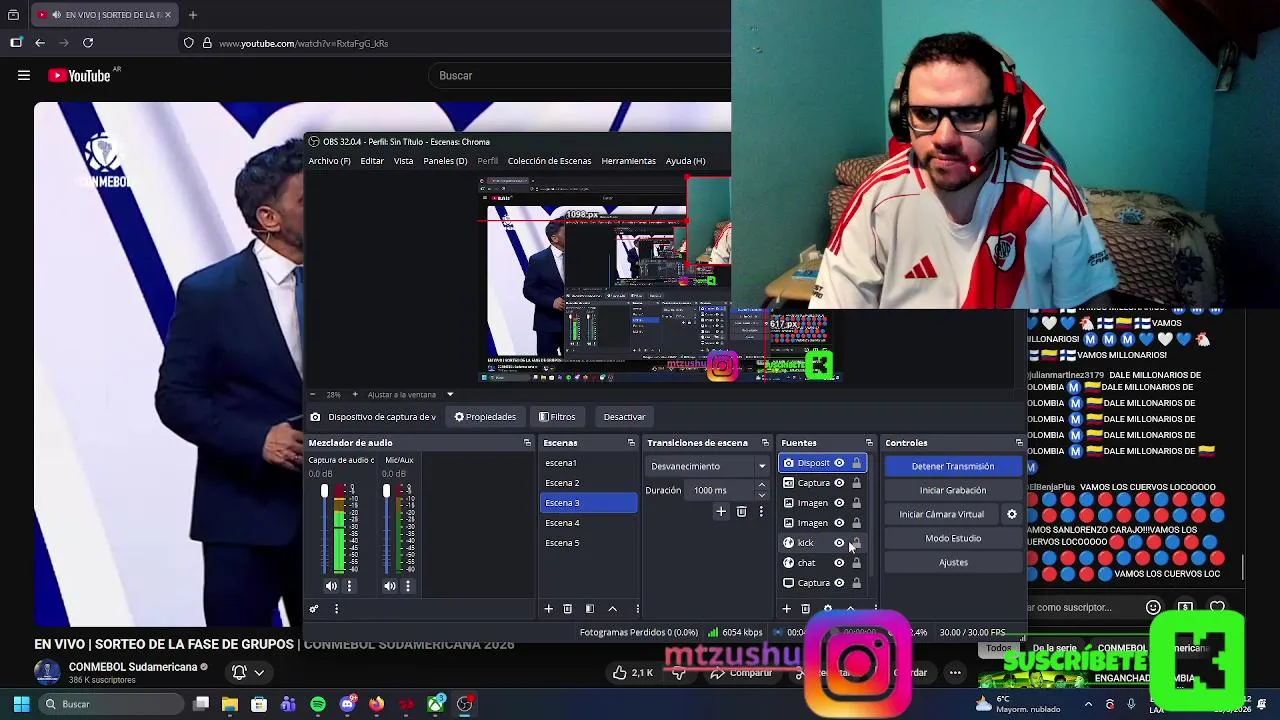Open a new browser tab

(x=193, y=15)
